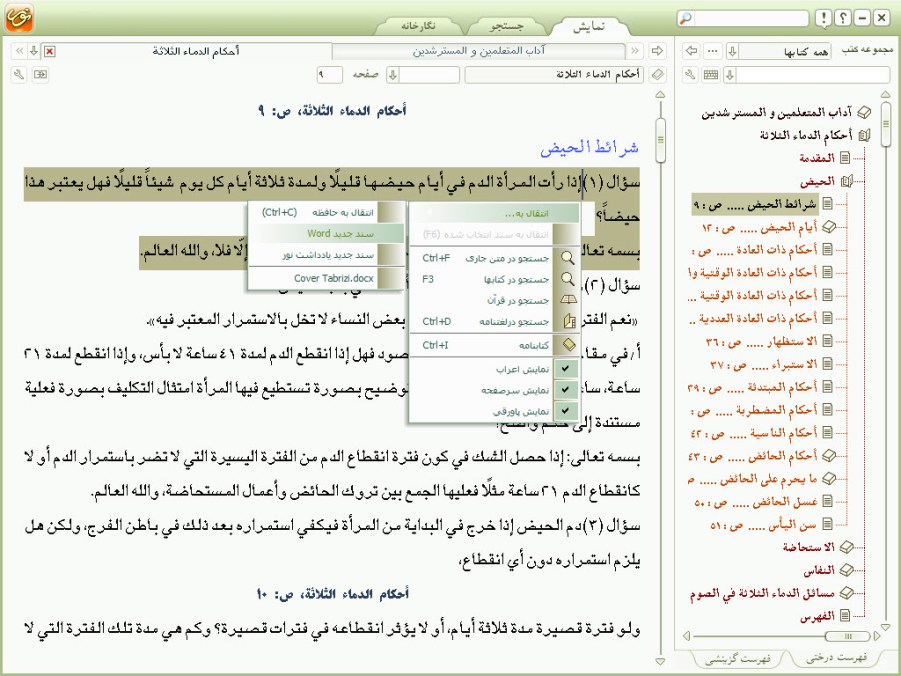Choose جستجو درلغتنامه in the context menu

[x=495, y=322]
